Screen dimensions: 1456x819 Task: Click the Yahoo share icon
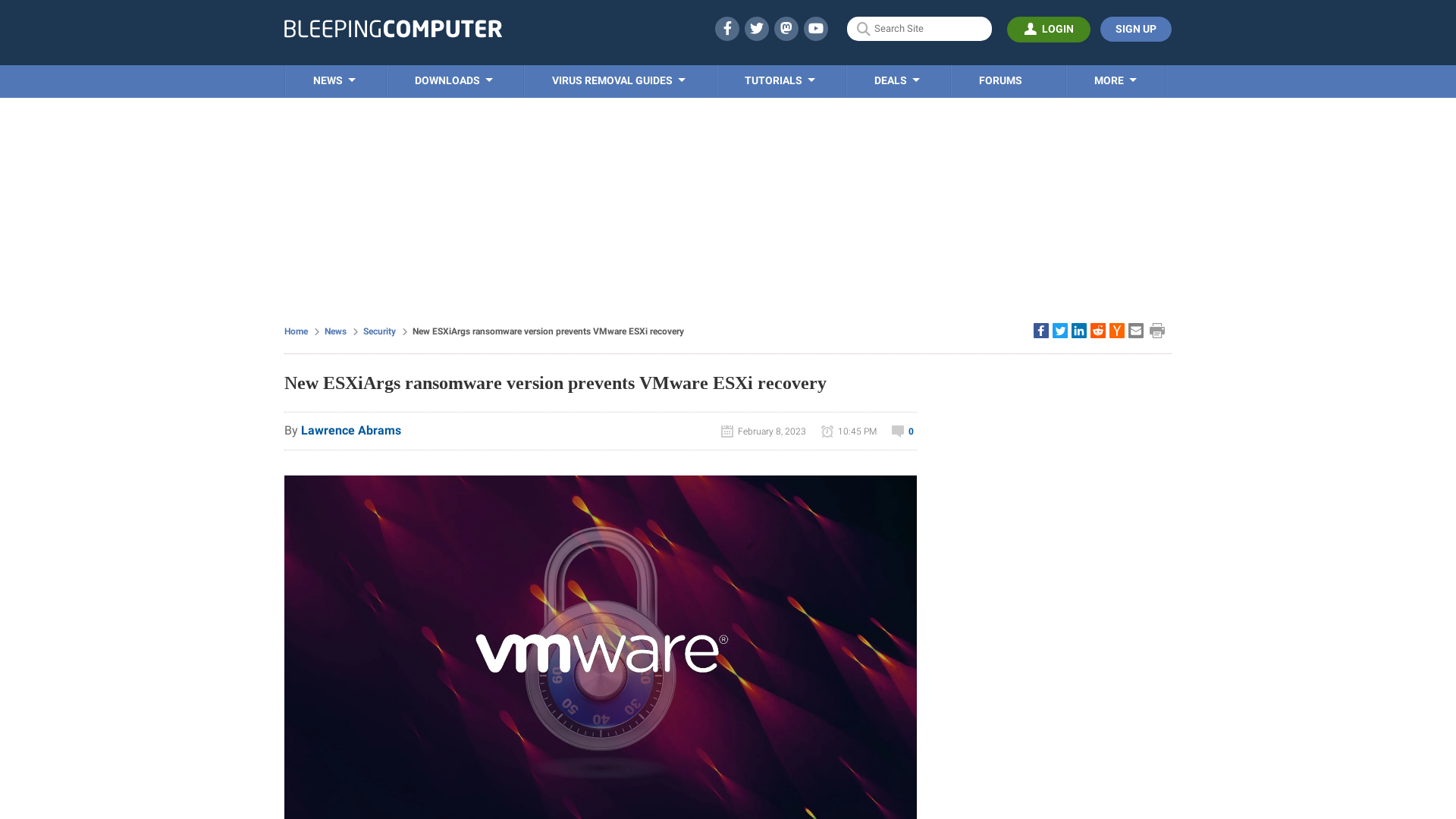tap(1117, 330)
